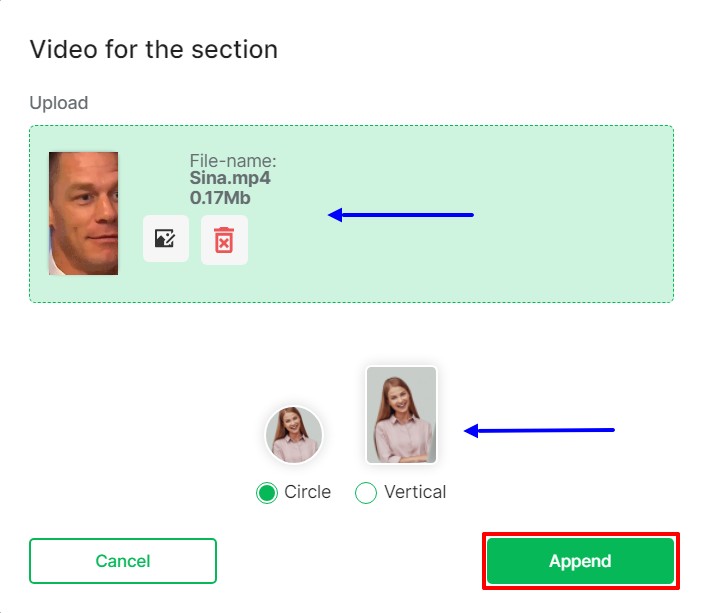Click the "Video for the section" heading
This screenshot has width=702, height=613.
pos(153,49)
